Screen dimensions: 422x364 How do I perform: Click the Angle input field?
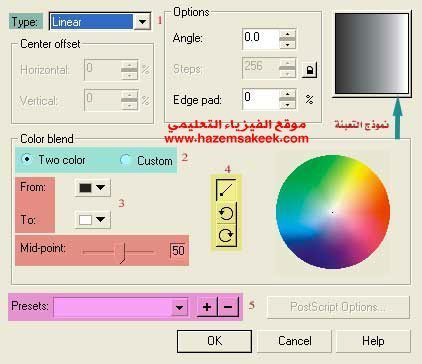260,38
